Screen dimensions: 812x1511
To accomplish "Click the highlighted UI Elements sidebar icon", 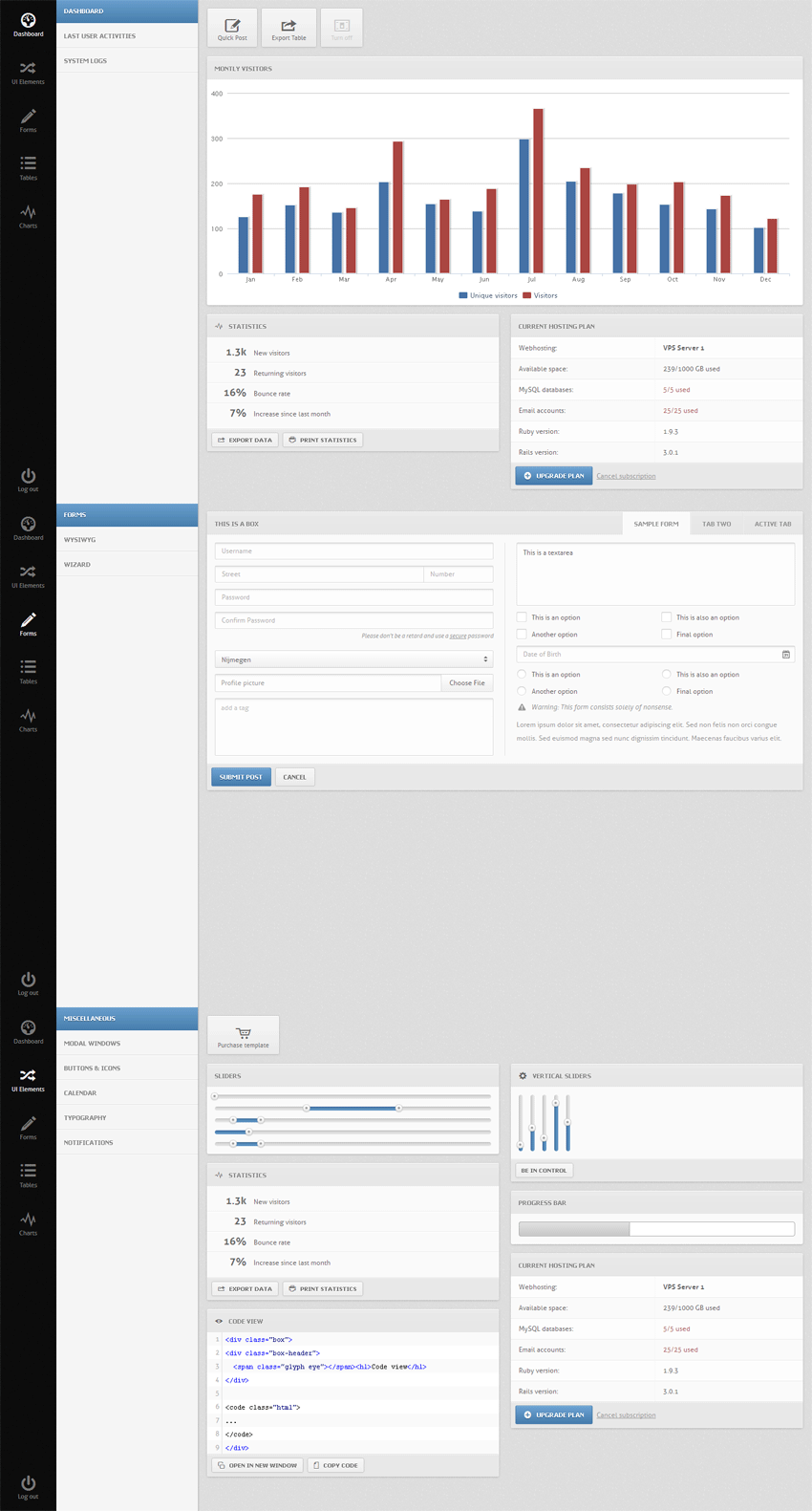I will click(28, 1075).
